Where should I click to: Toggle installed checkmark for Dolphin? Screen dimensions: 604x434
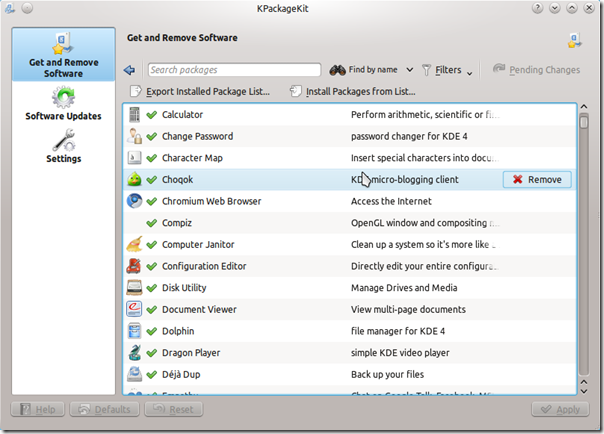click(152, 331)
